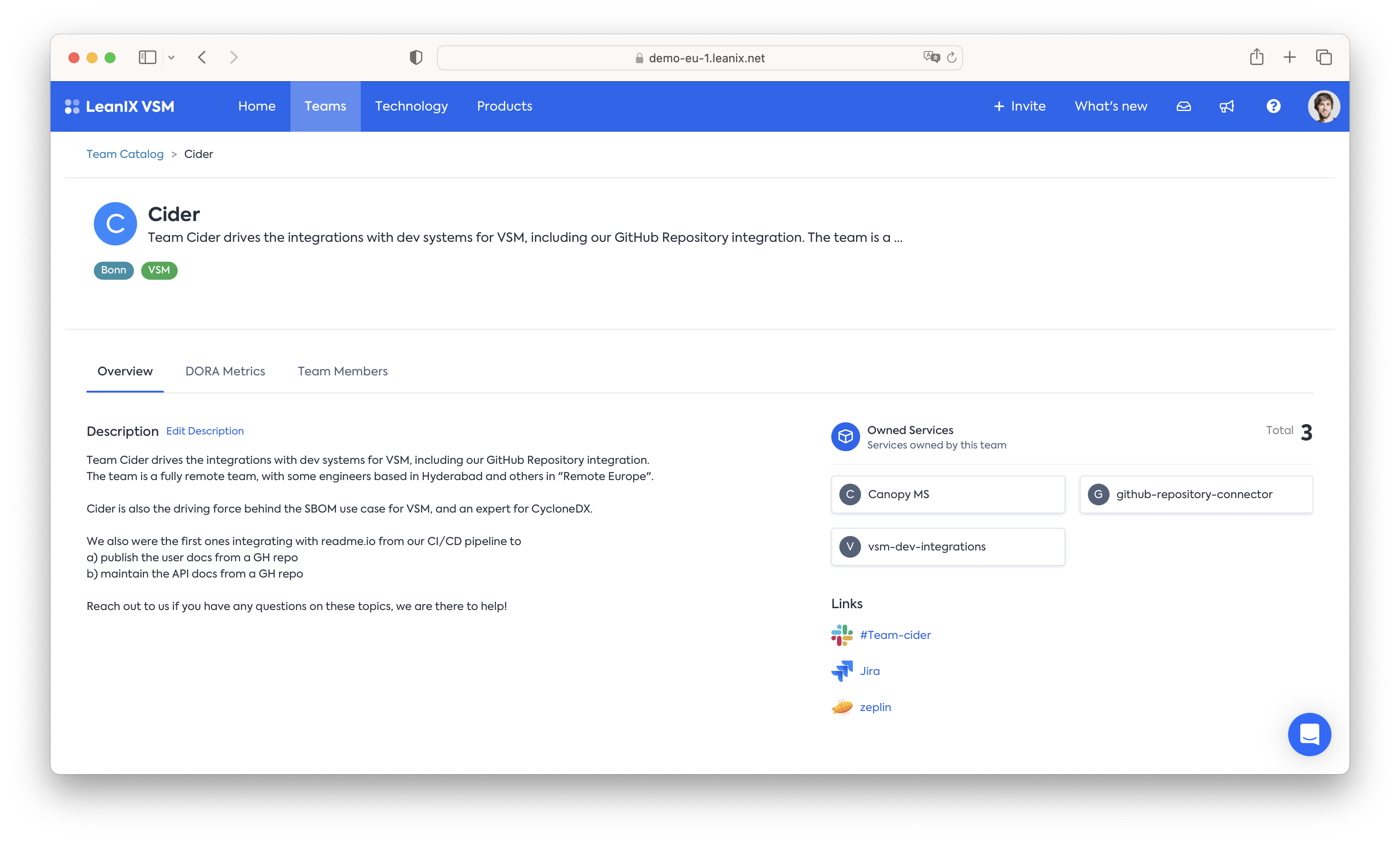The width and height of the screenshot is (1400, 841).
Task: Open the Team Members tab
Action: 343,371
